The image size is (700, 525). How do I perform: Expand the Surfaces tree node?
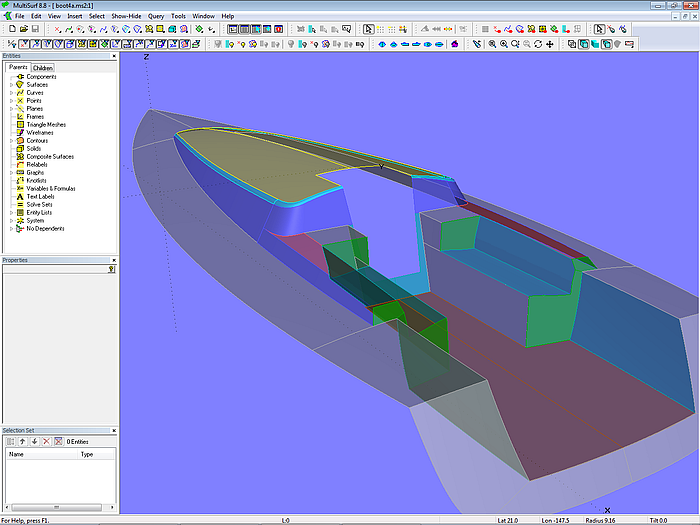pyautogui.click(x=11, y=85)
